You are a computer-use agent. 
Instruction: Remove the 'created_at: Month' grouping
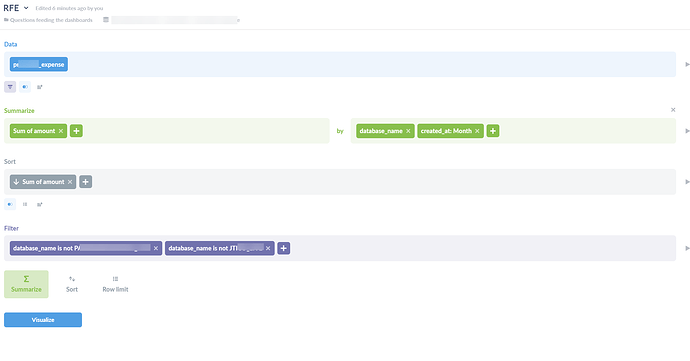477,131
